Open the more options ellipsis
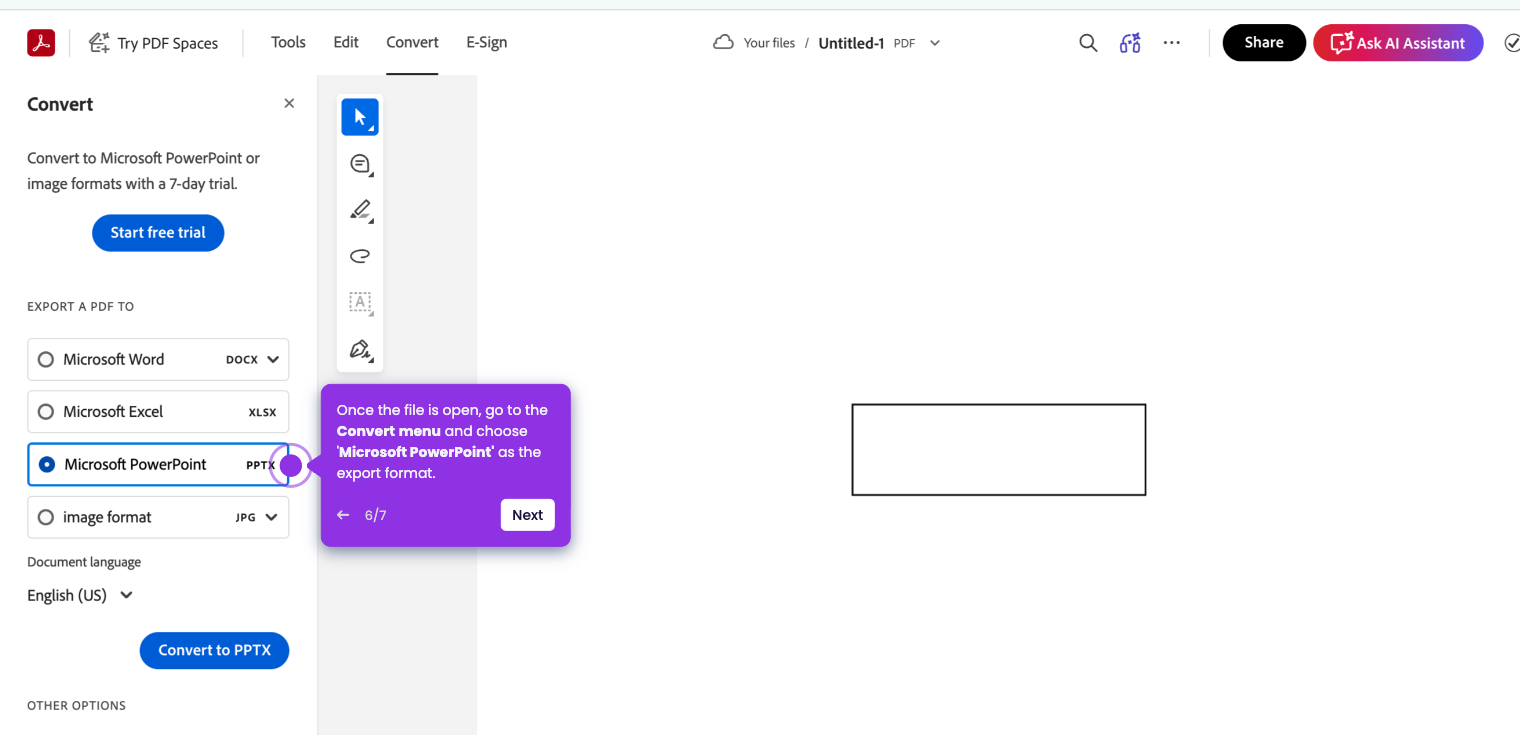1520x735 pixels. (x=1172, y=43)
